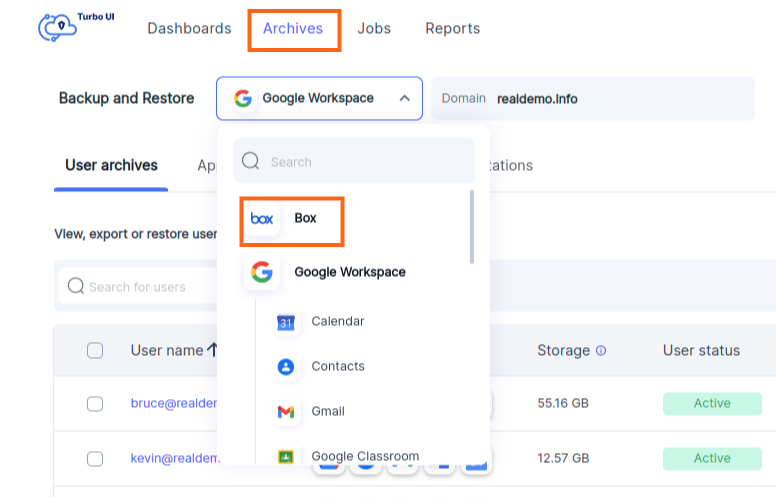Click the Google Workspace logo in list
Image resolution: width=776 pixels, height=497 pixels.
(x=262, y=272)
